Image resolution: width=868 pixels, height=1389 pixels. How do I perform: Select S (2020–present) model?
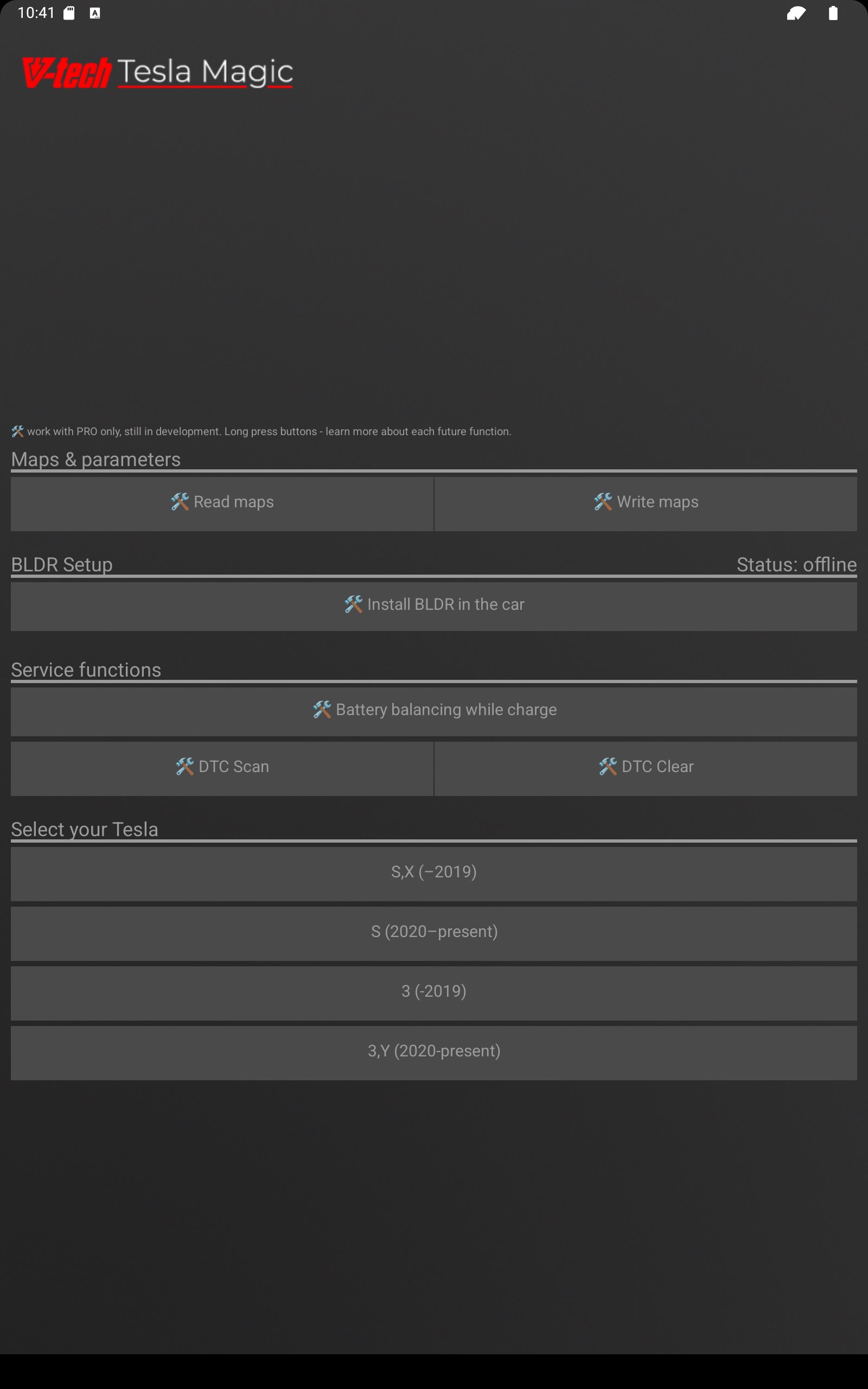434,932
